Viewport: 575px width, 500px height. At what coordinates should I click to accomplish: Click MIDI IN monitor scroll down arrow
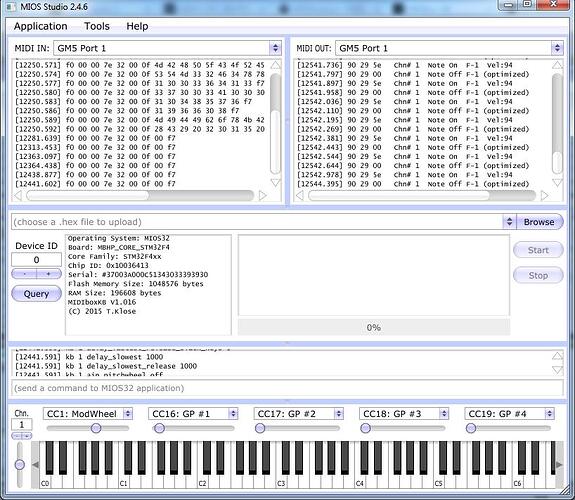pos(275,182)
